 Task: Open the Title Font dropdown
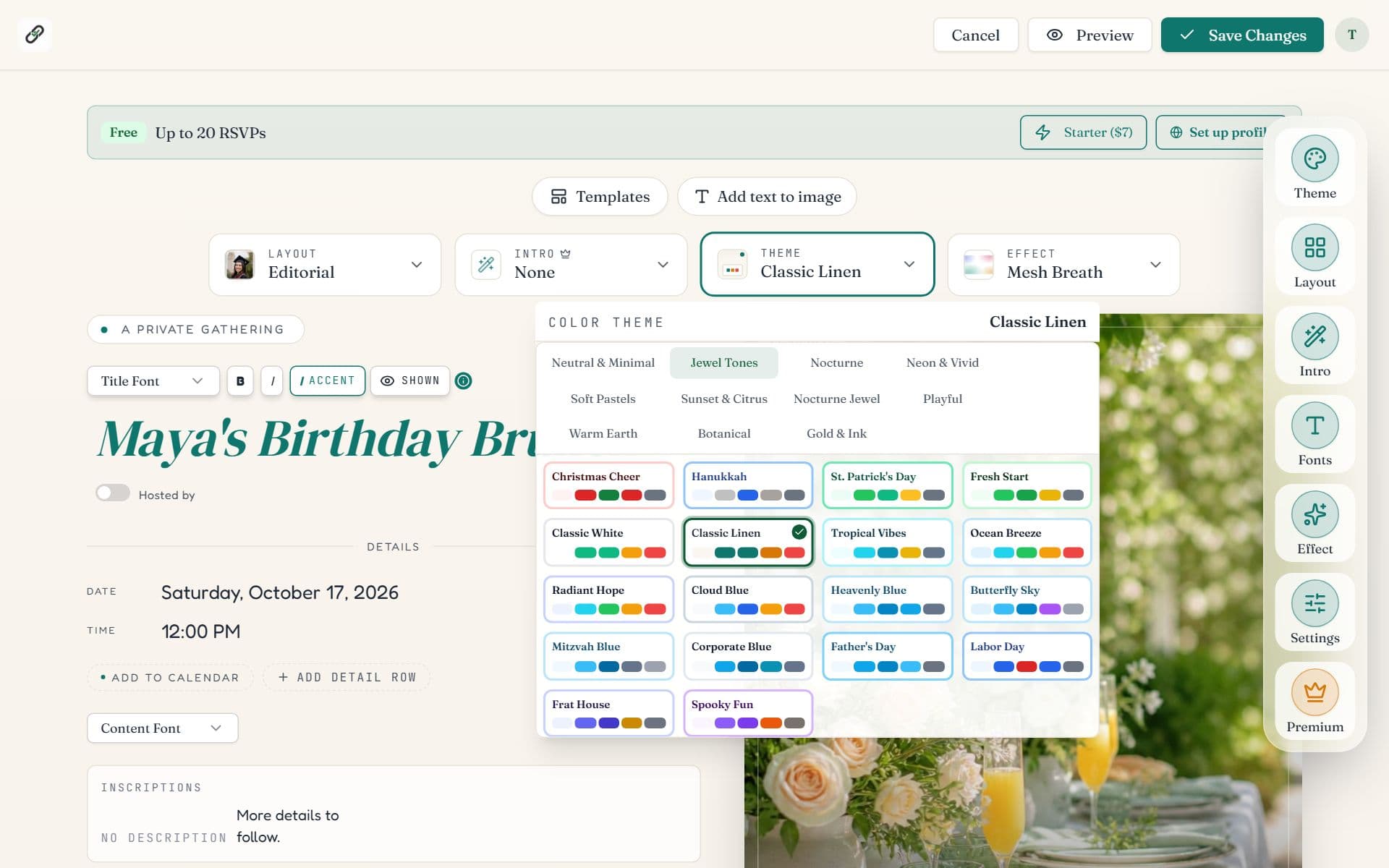pos(153,380)
